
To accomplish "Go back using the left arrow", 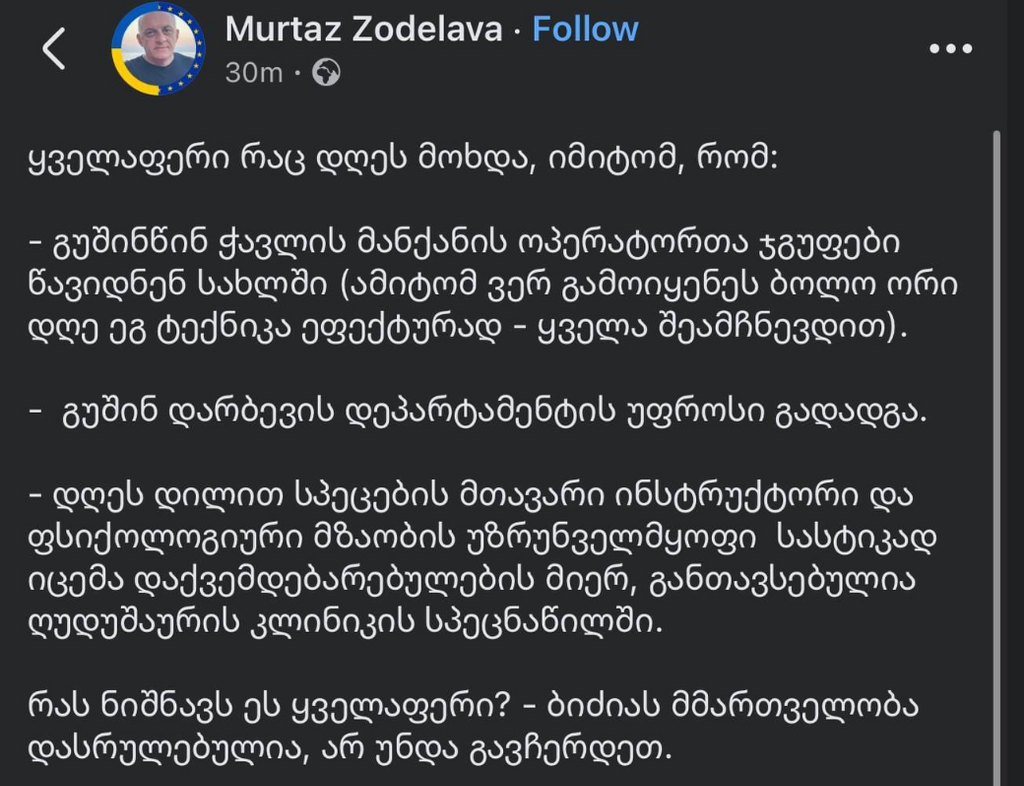I will [54, 49].
